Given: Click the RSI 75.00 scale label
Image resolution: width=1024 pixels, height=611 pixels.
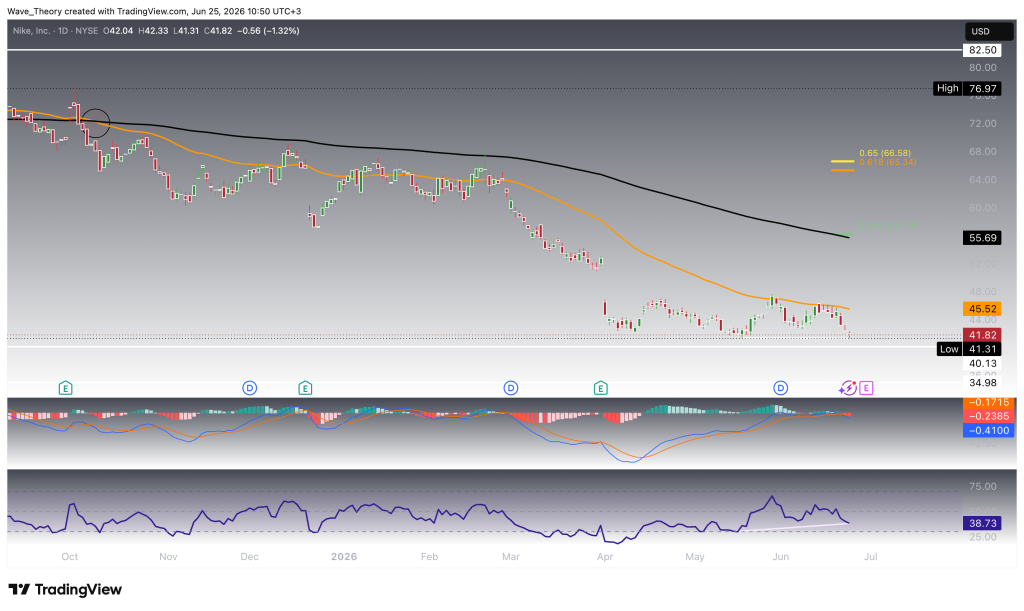Looking at the screenshot, I should coord(982,486).
